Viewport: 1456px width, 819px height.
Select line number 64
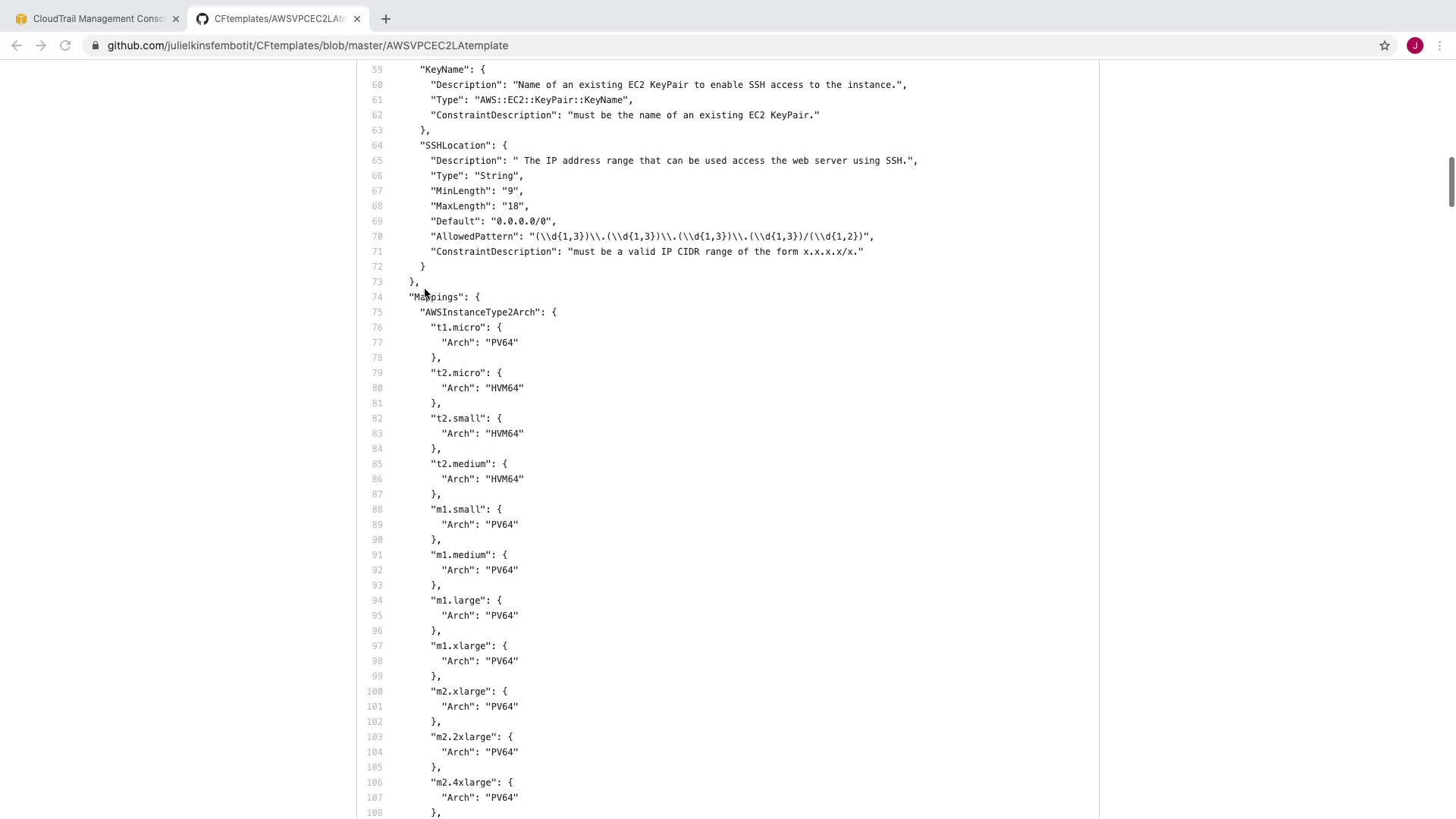[x=377, y=146]
